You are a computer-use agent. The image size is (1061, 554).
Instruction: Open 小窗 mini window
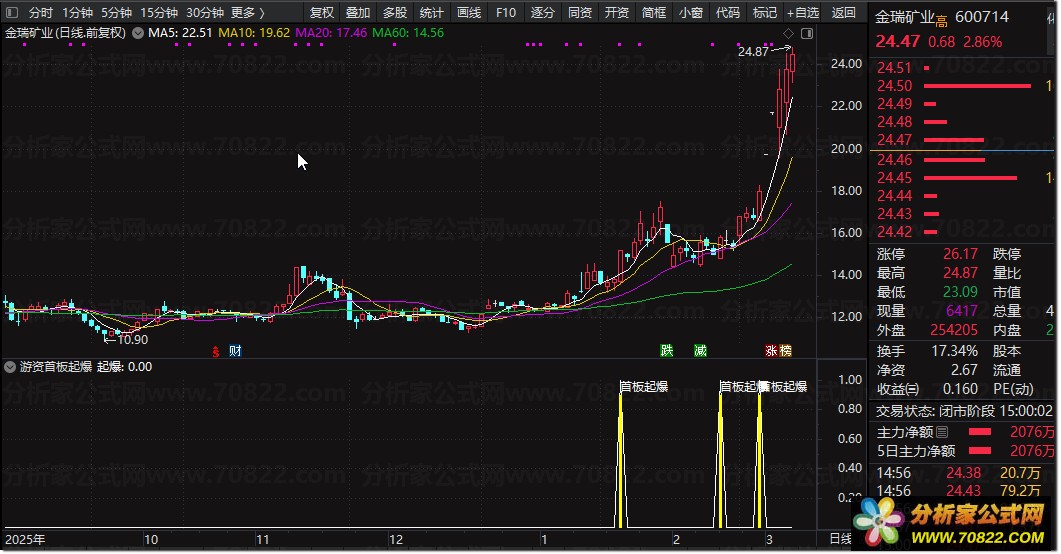coord(691,13)
